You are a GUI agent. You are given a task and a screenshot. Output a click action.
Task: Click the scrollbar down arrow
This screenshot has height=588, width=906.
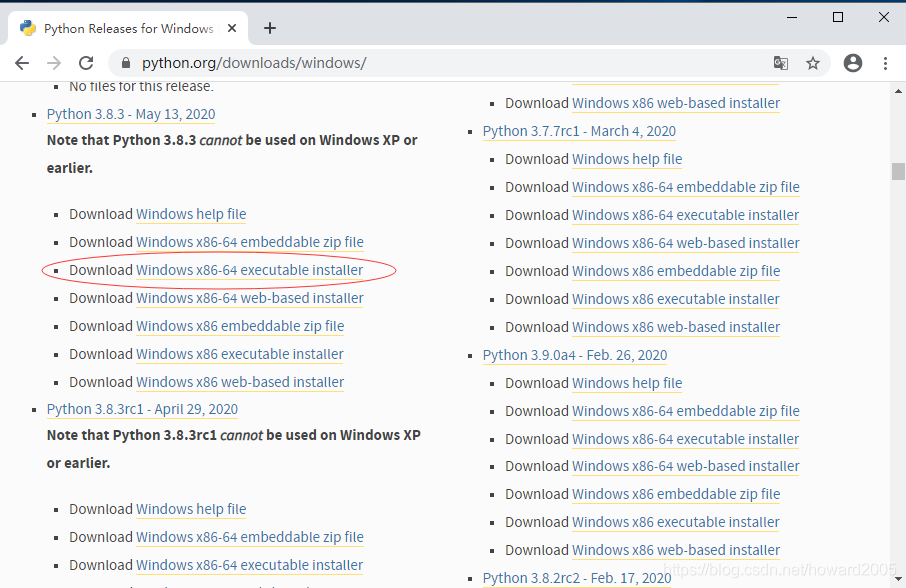point(898,578)
